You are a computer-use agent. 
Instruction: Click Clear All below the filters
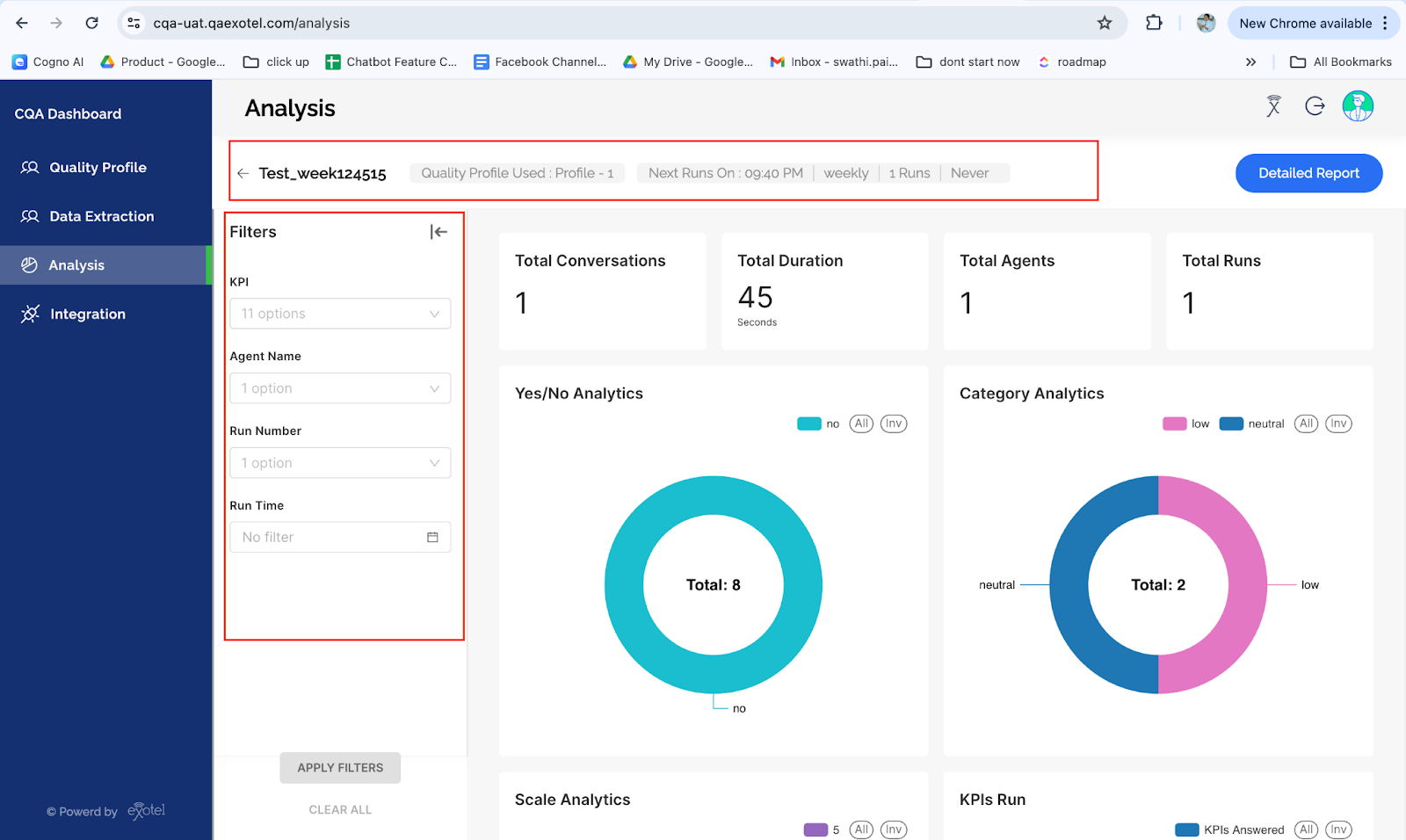(x=340, y=809)
